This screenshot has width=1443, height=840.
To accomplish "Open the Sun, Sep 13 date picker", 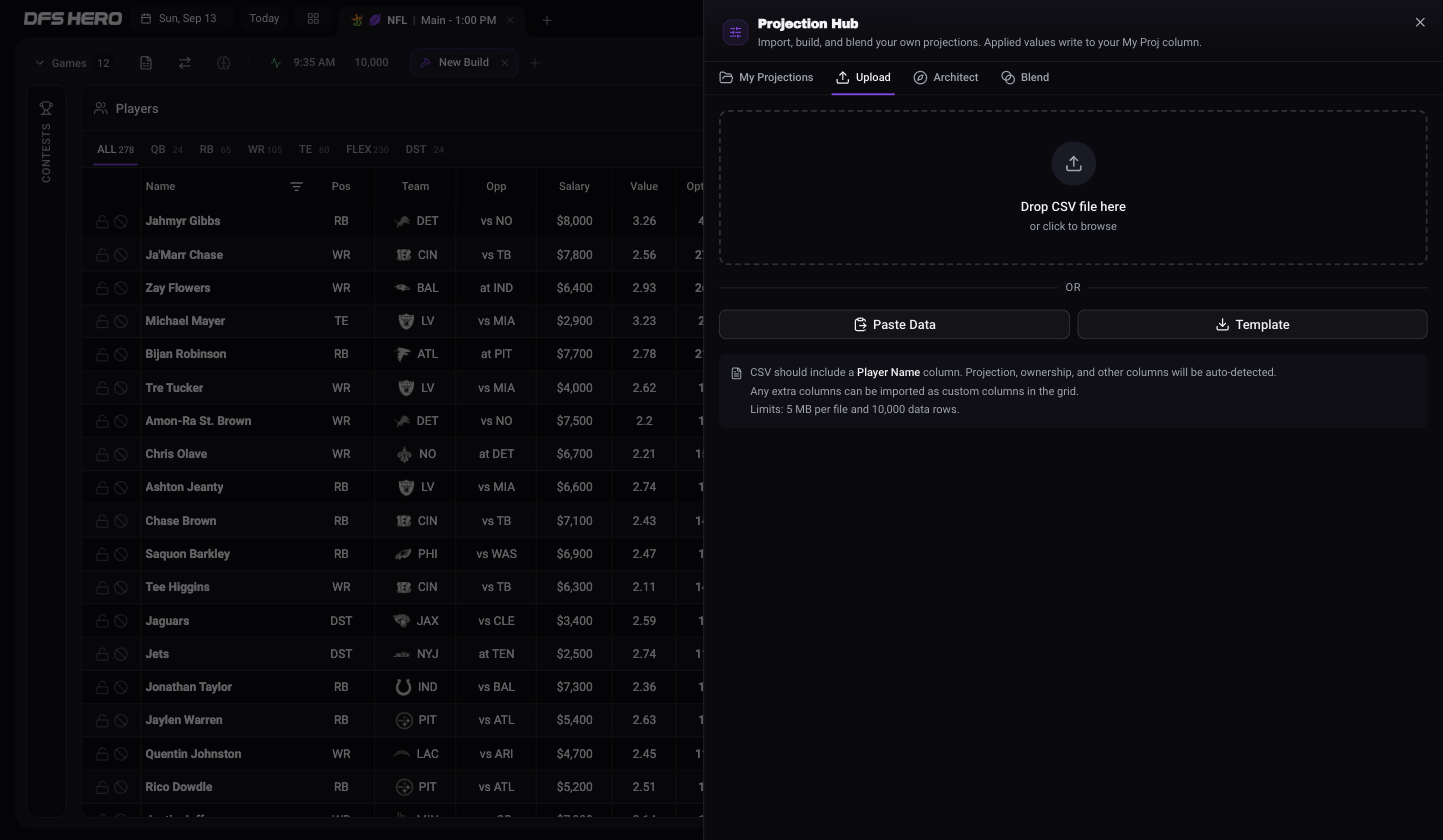I will [180, 19].
